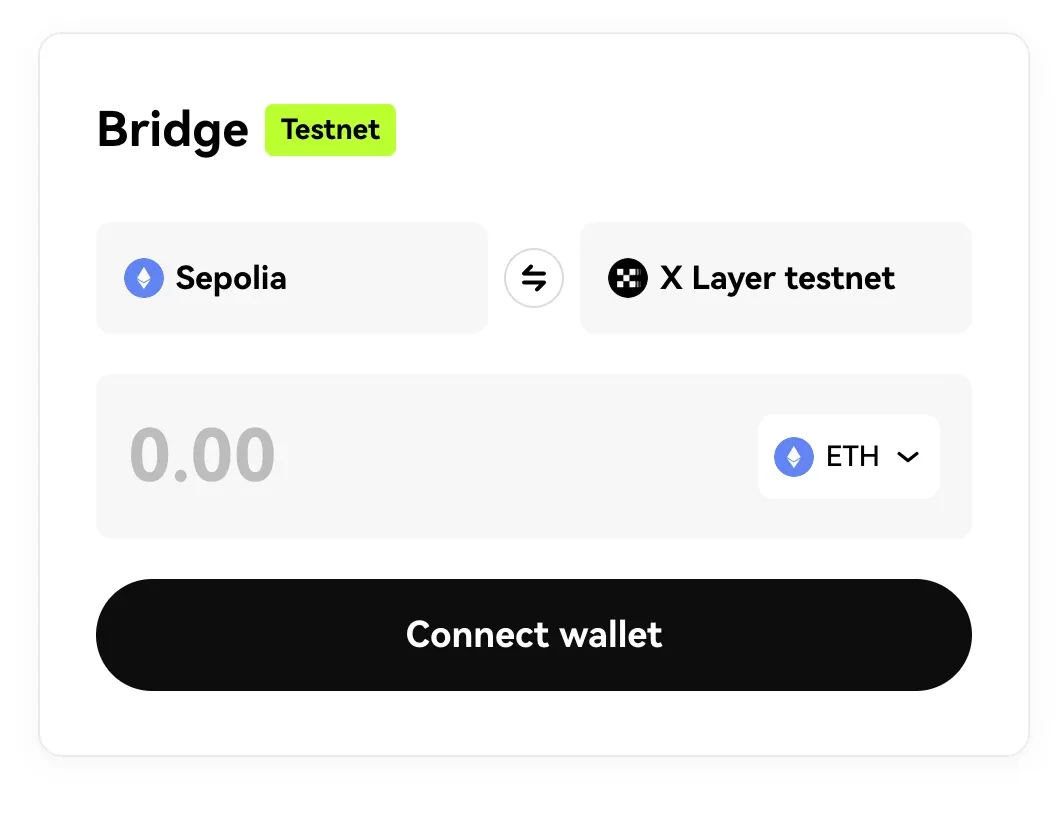Viewport: 1064px width, 820px height.
Task: Click the ETH token symbol text
Action: coord(852,457)
